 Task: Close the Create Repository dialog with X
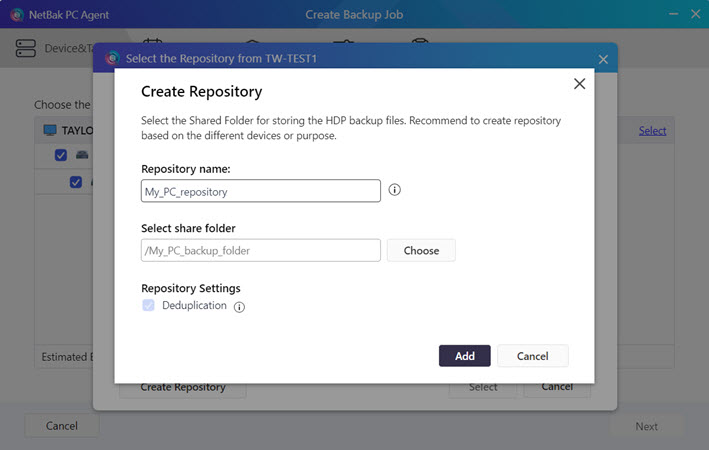tap(579, 84)
